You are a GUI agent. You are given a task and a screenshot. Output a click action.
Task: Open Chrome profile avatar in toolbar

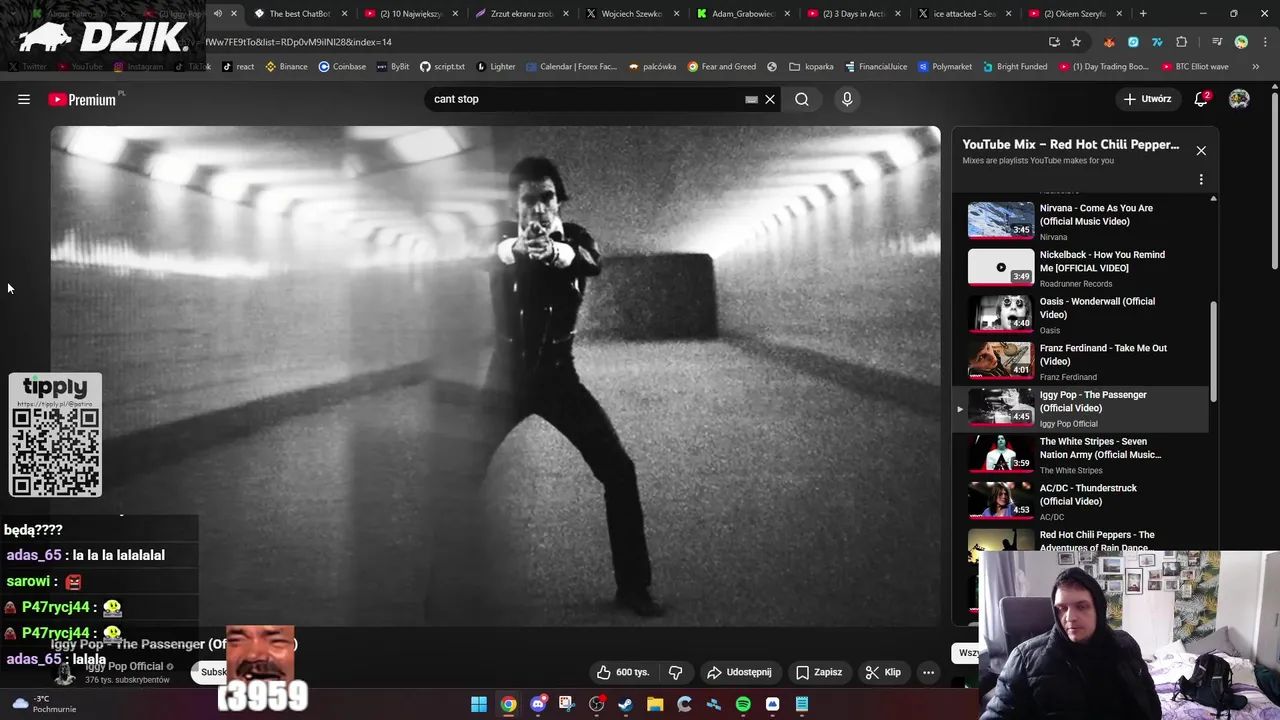(x=1241, y=42)
